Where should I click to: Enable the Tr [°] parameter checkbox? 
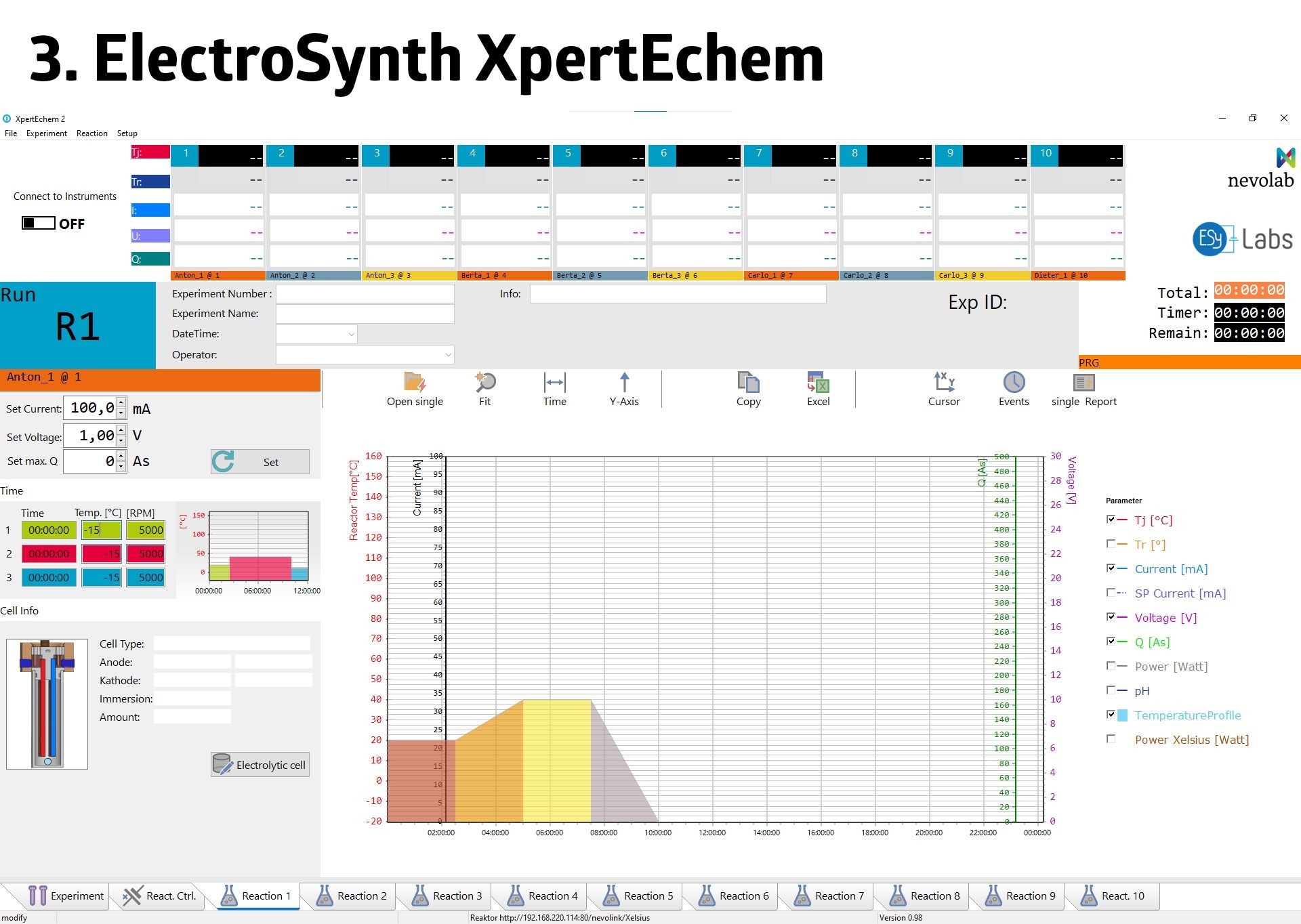(1111, 544)
